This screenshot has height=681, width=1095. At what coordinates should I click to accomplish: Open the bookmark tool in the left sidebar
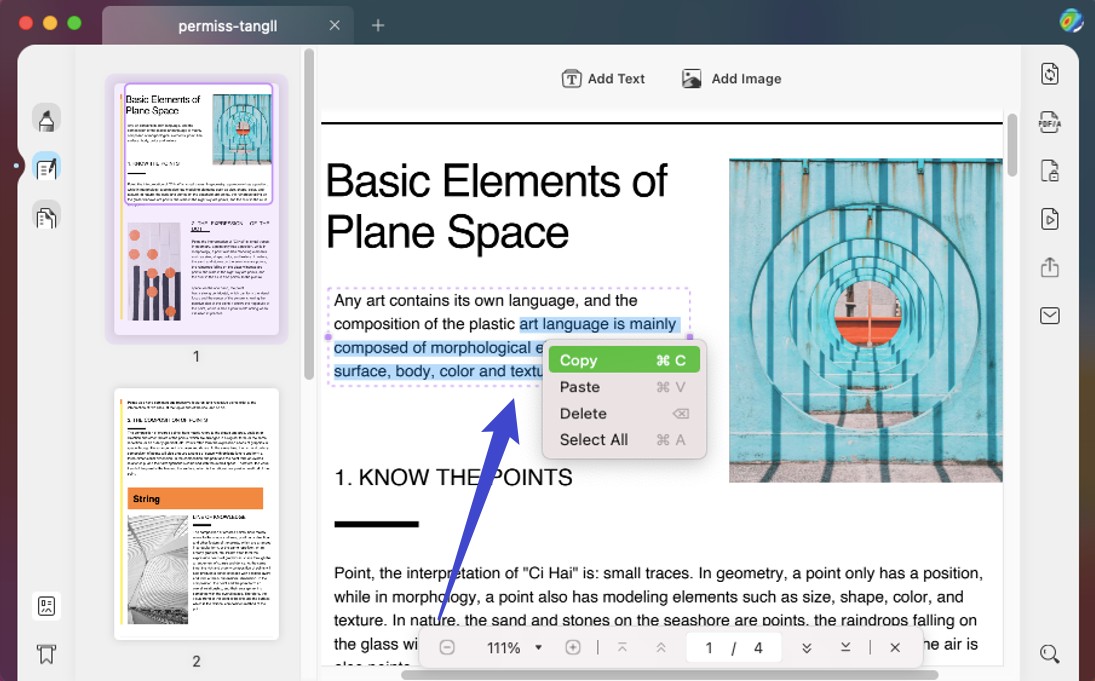coord(44,654)
